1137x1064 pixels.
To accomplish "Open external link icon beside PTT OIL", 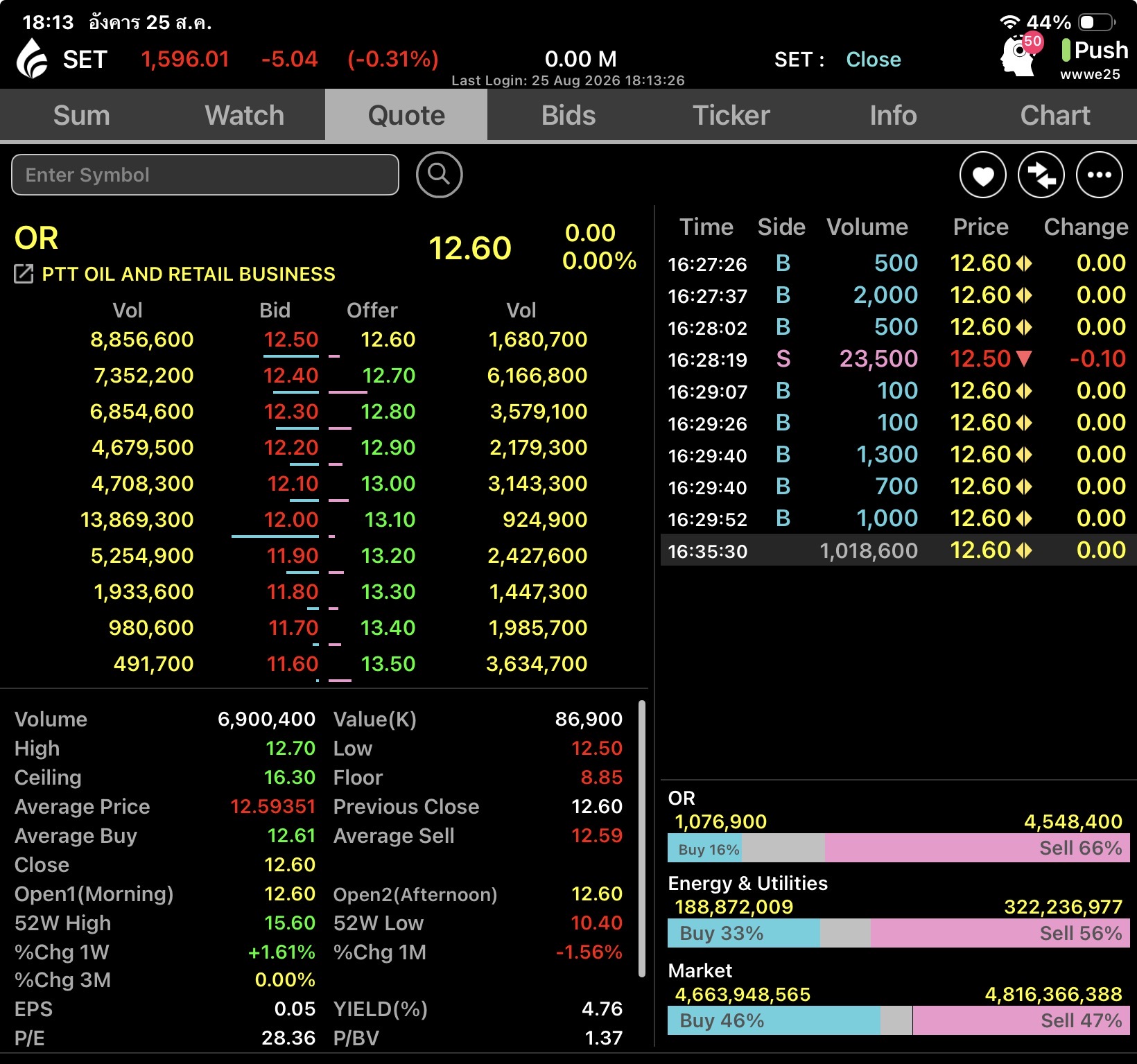I will [24, 274].
